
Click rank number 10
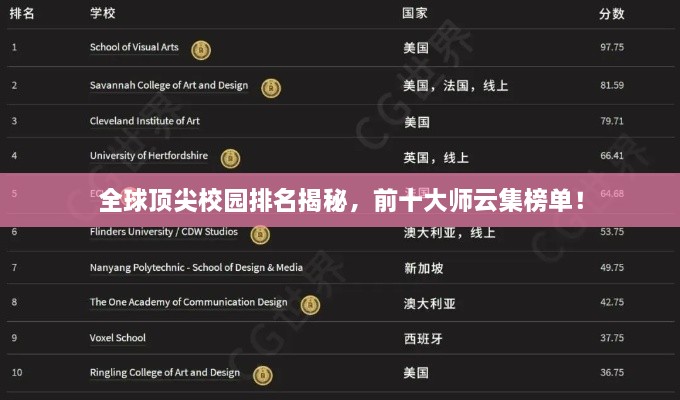[x=17, y=373]
